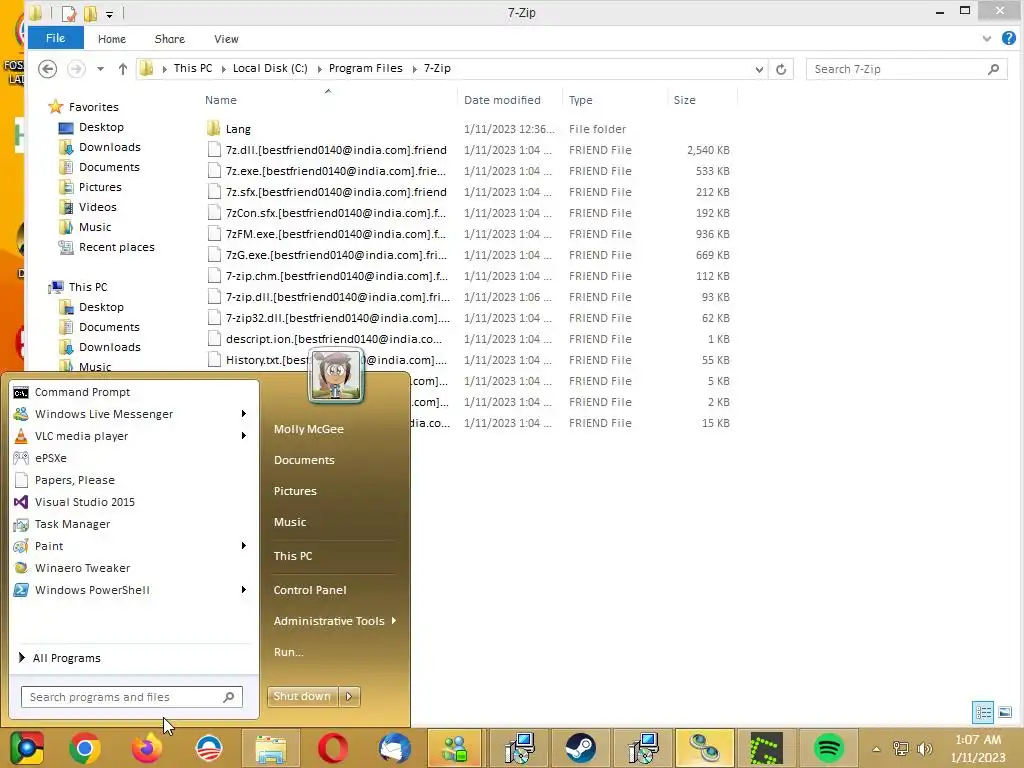Expand Windows PowerShell jump list arrow
1024x768 pixels.
244,590
